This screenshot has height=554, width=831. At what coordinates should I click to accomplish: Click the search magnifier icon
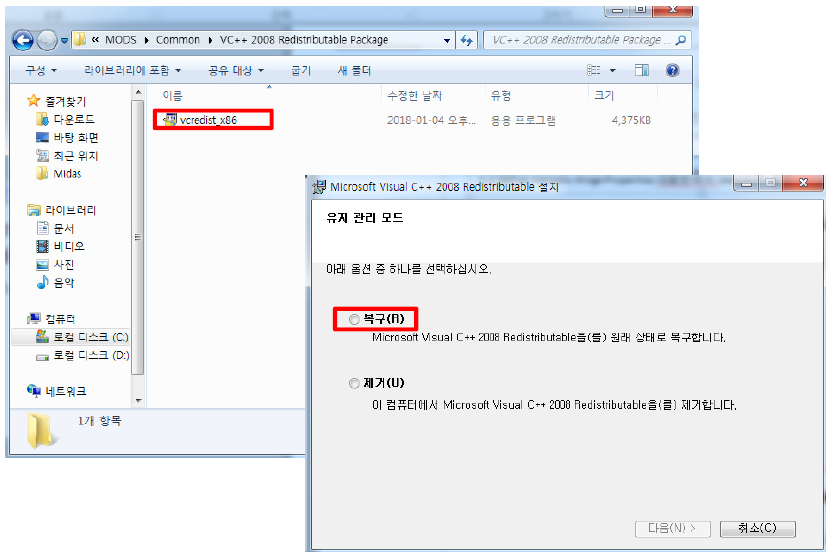681,40
